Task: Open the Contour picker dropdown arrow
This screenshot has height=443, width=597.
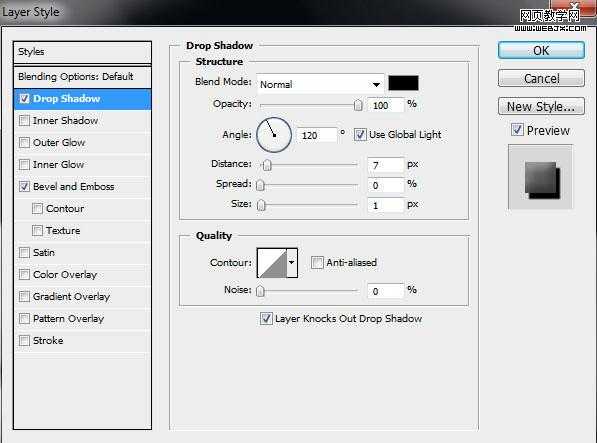Action: [292, 263]
